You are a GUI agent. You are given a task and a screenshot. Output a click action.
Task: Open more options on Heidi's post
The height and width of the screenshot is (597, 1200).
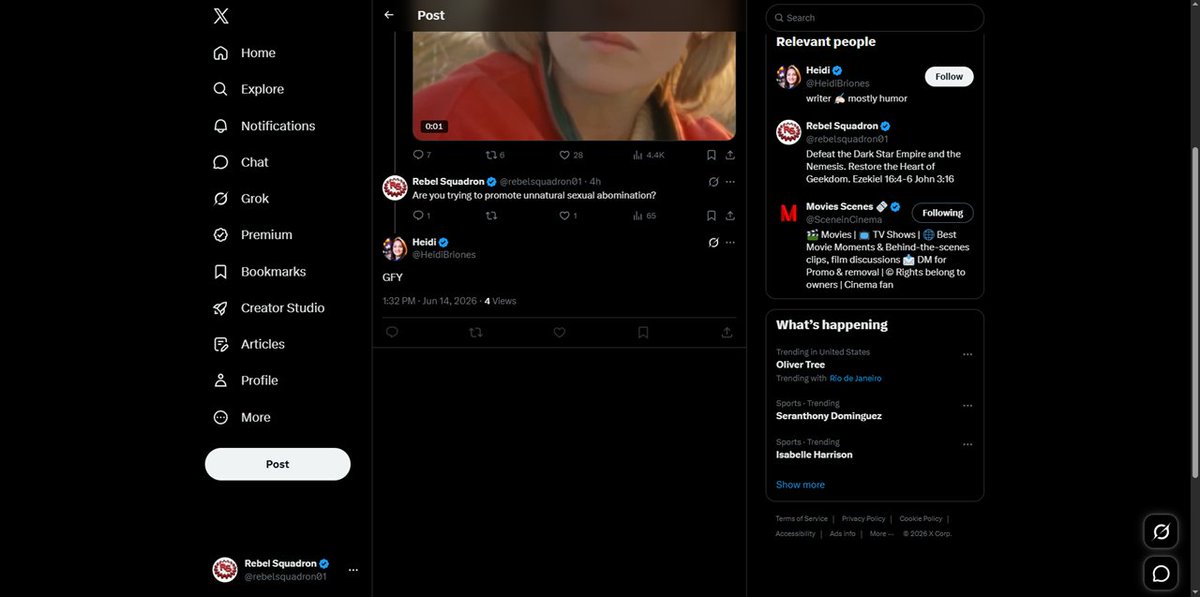pos(730,242)
